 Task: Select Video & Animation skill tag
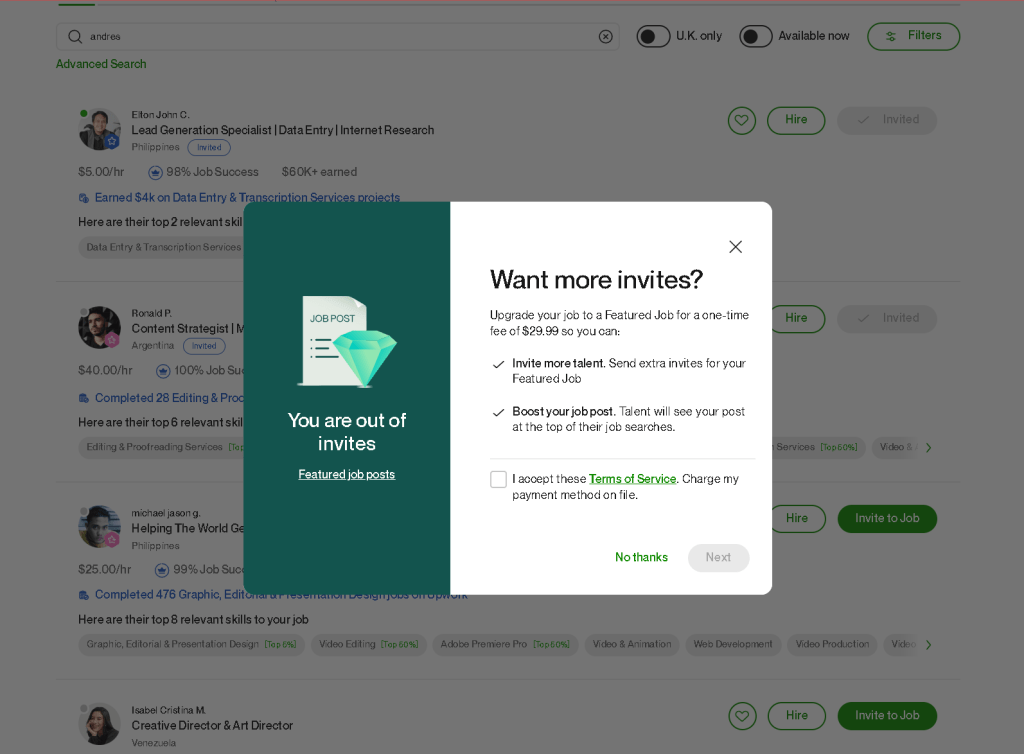click(632, 644)
